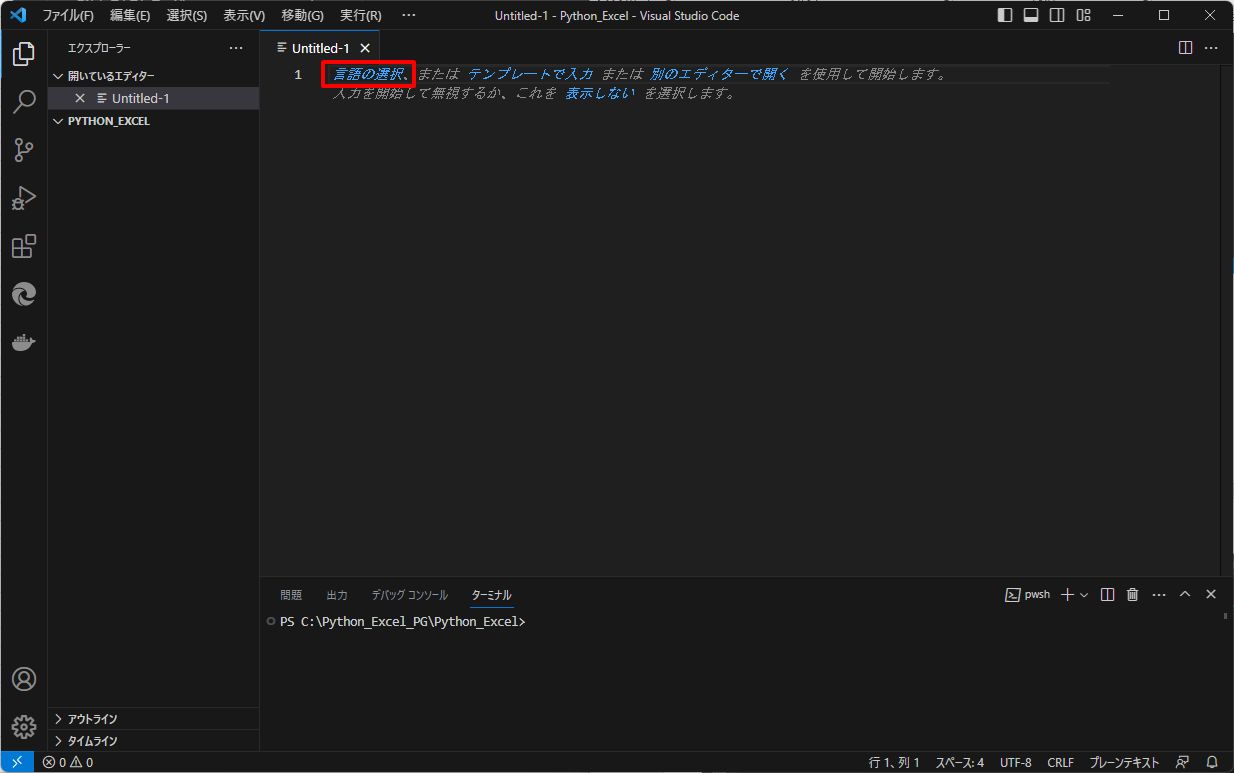Toggle the bottom panel visibility

[1031, 15]
